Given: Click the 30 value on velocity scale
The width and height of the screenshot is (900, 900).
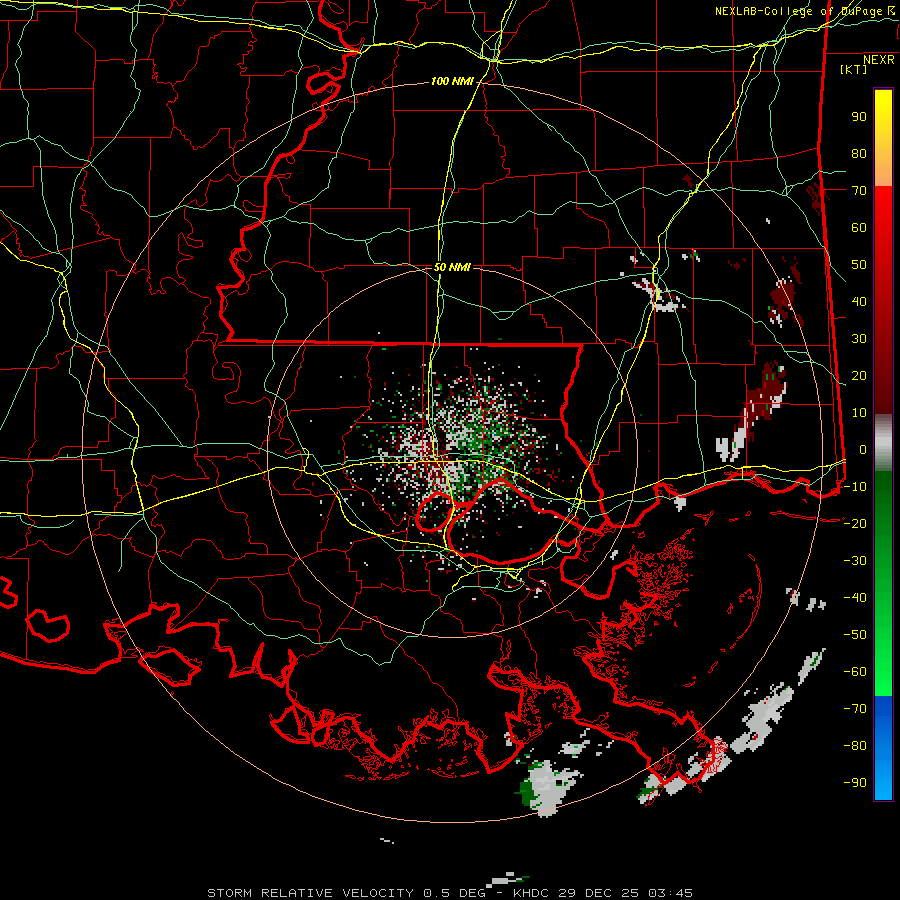Looking at the screenshot, I should click(x=859, y=339).
